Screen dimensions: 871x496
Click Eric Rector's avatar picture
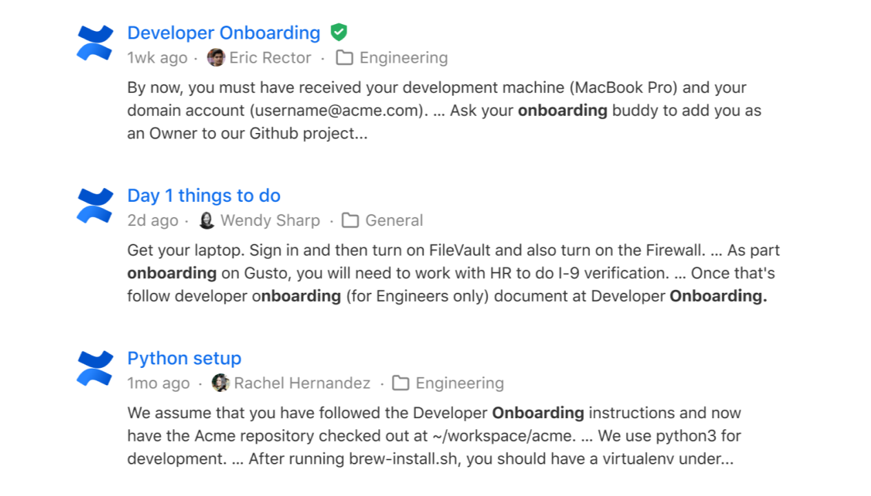216,58
